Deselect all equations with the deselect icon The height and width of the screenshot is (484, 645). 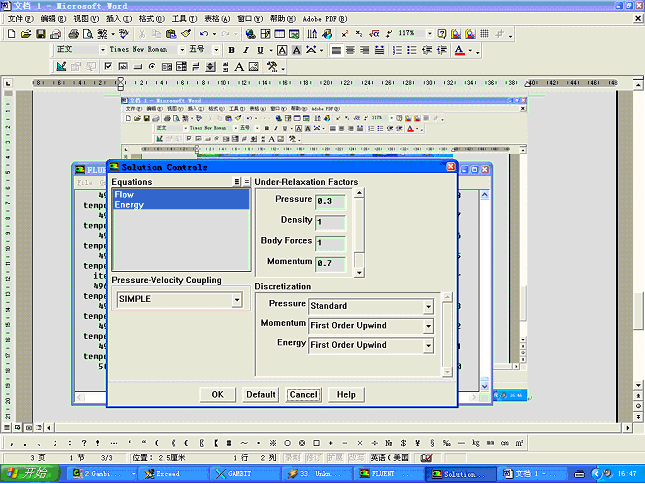pos(245,182)
